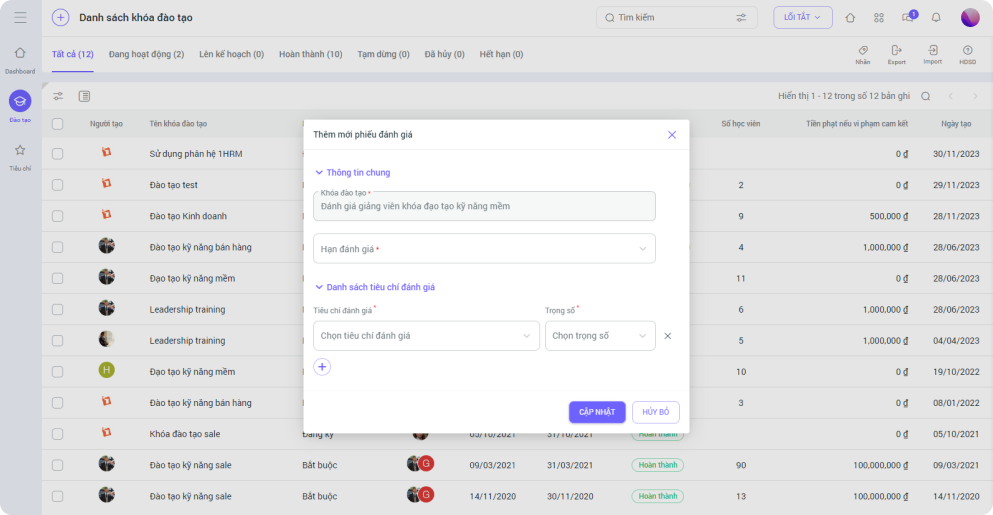
Task: Select the Đang hoạt động (2) tab
Action: tap(146, 54)
